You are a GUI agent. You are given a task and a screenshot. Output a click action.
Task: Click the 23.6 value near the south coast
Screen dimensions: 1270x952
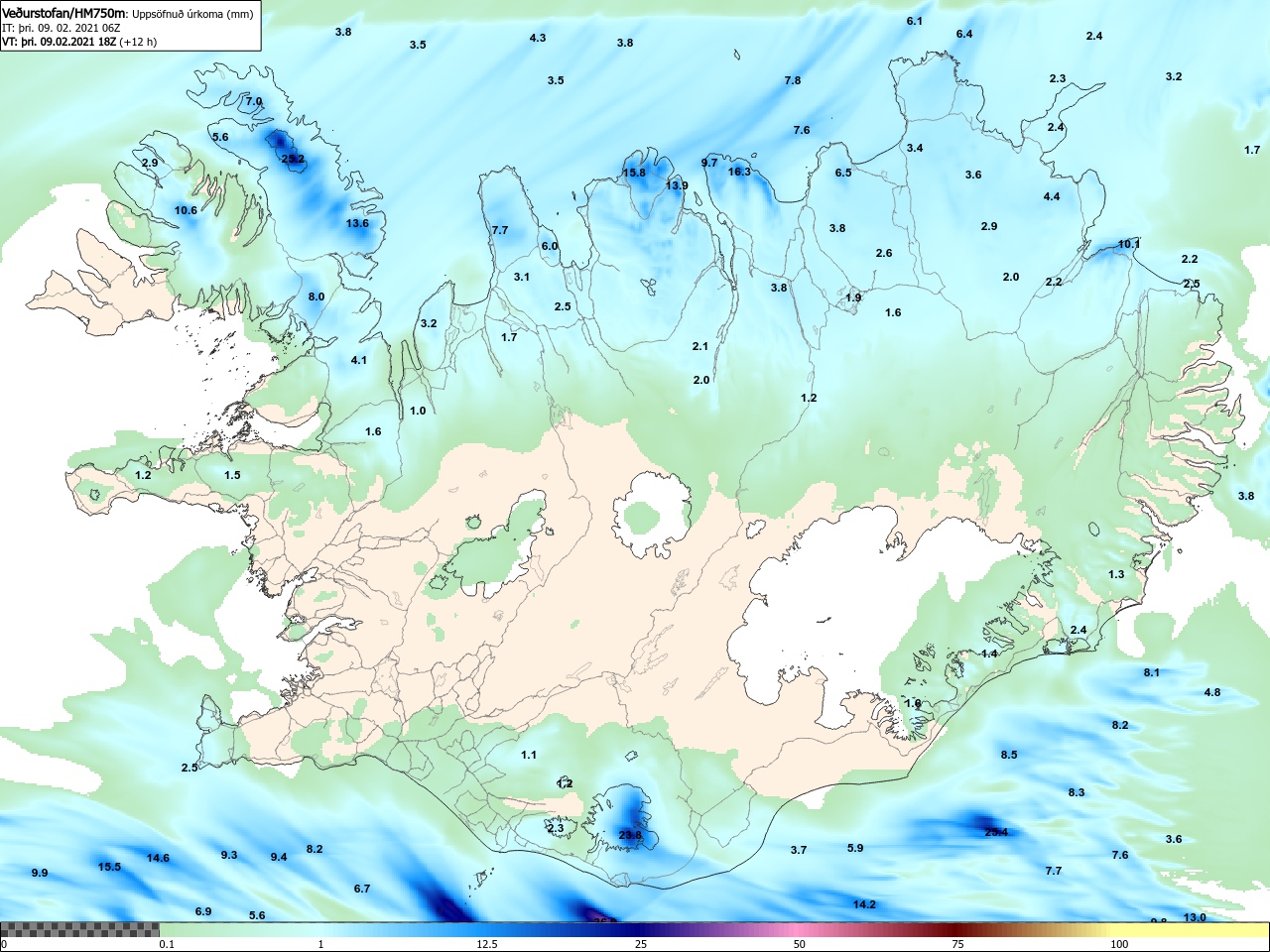click(630, 835)
